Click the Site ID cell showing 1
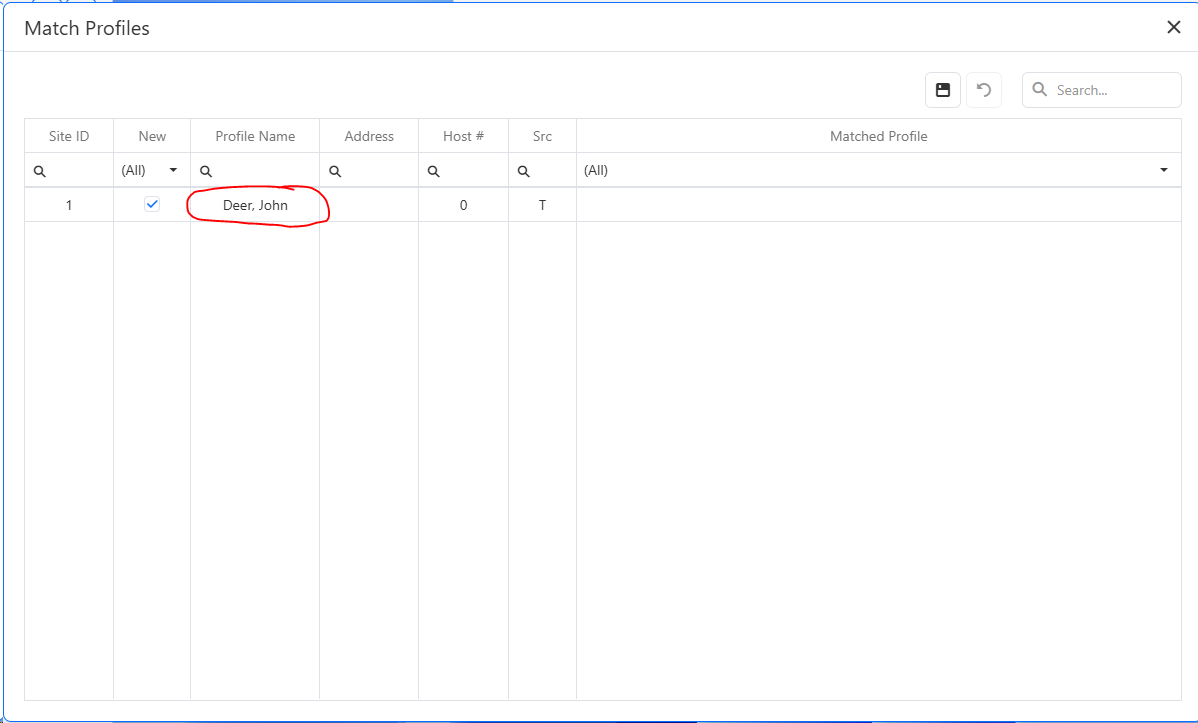Screen dimensions: 1198x723 69,205
